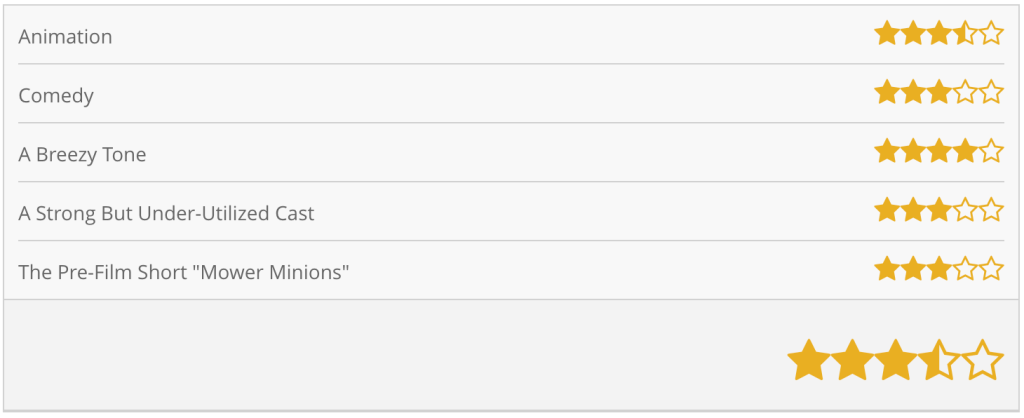
Task: Click the empty fifth star for Breezy Tone
Action: pos(991,152)
